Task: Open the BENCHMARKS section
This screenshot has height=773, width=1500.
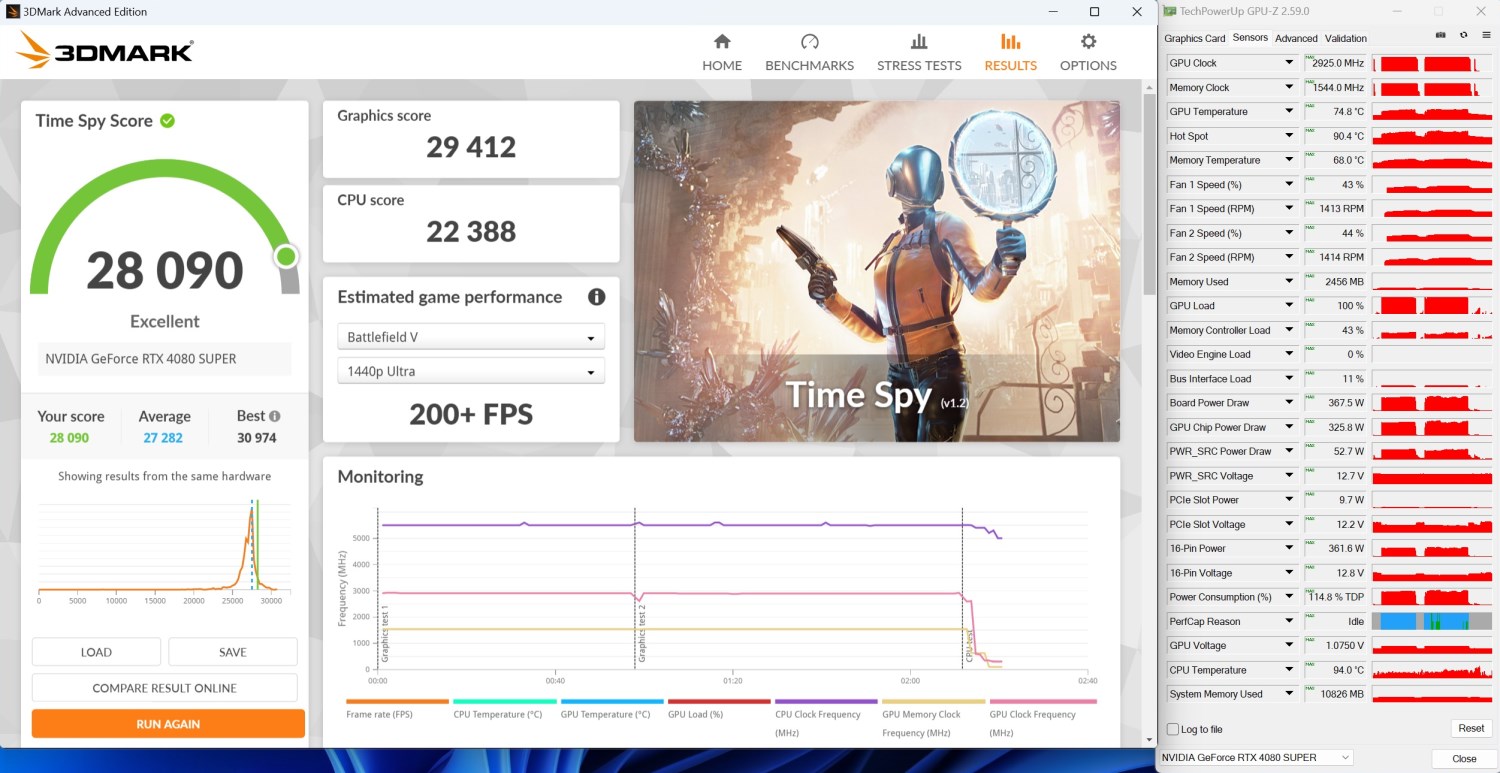Action: coord(809,53)
